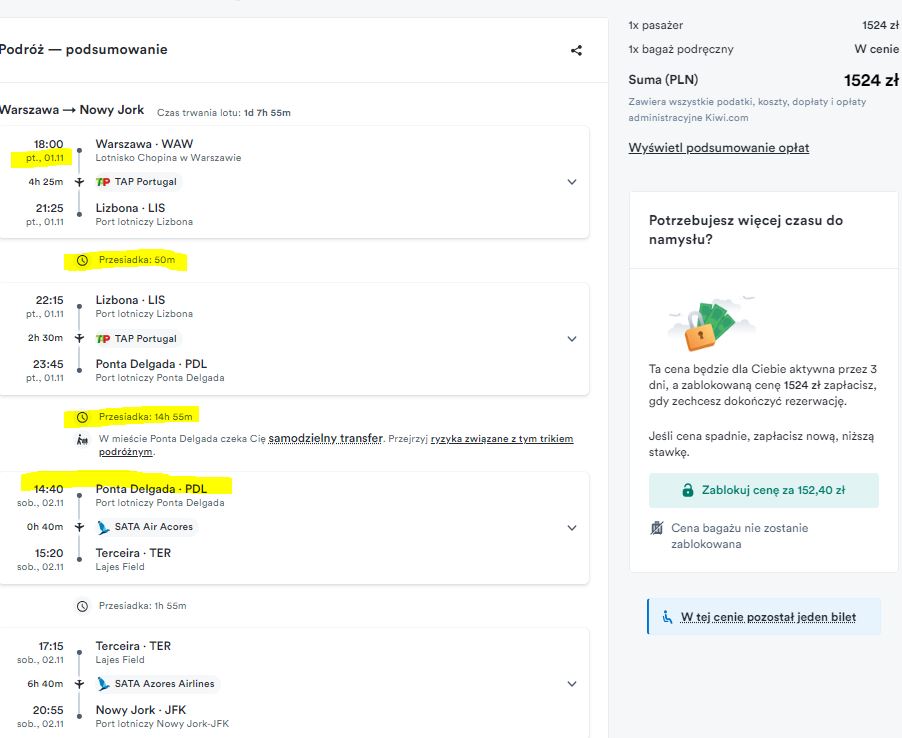This screenshot has width=902, height=738.
Task: Click the 1x pasażer row label
Action: 655,25
